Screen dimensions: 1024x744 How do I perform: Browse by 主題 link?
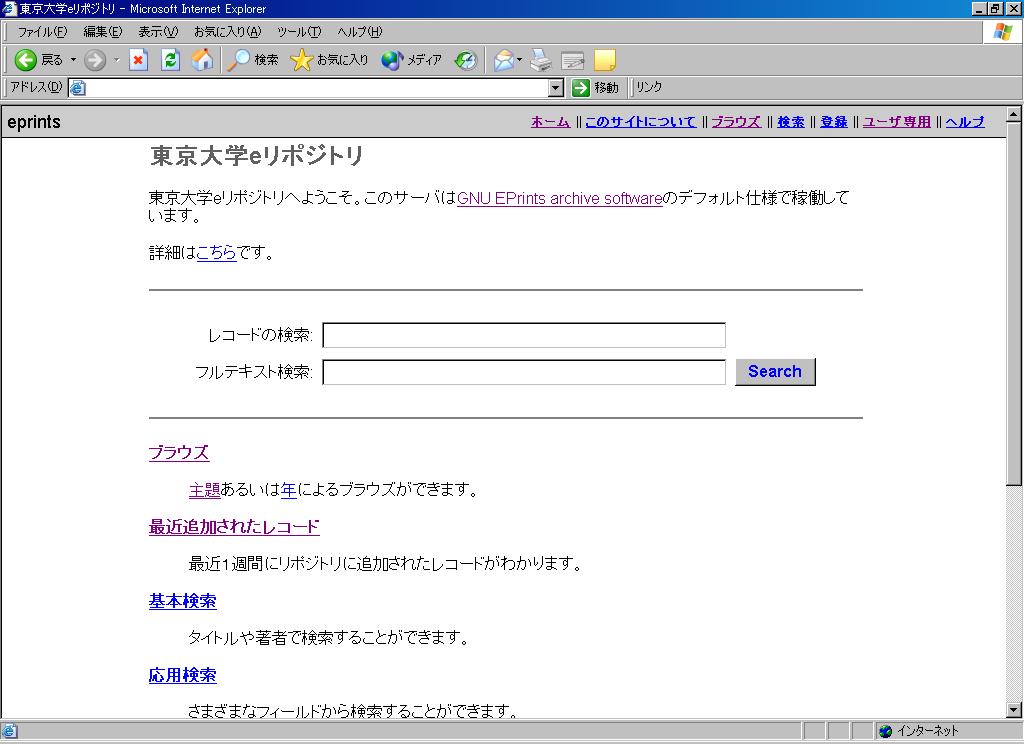(x=204, y=490)
